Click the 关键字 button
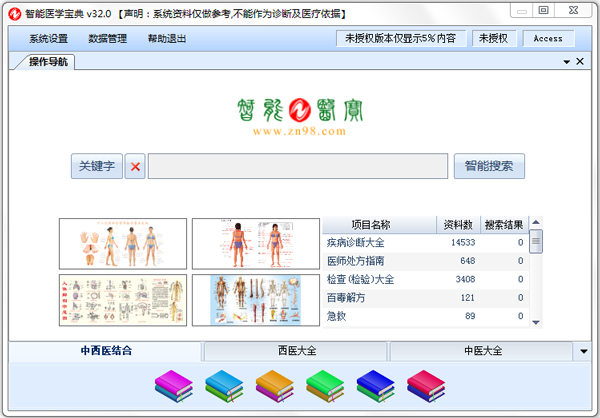The width and height of the screenshot is (600, 418). point(97,167)
